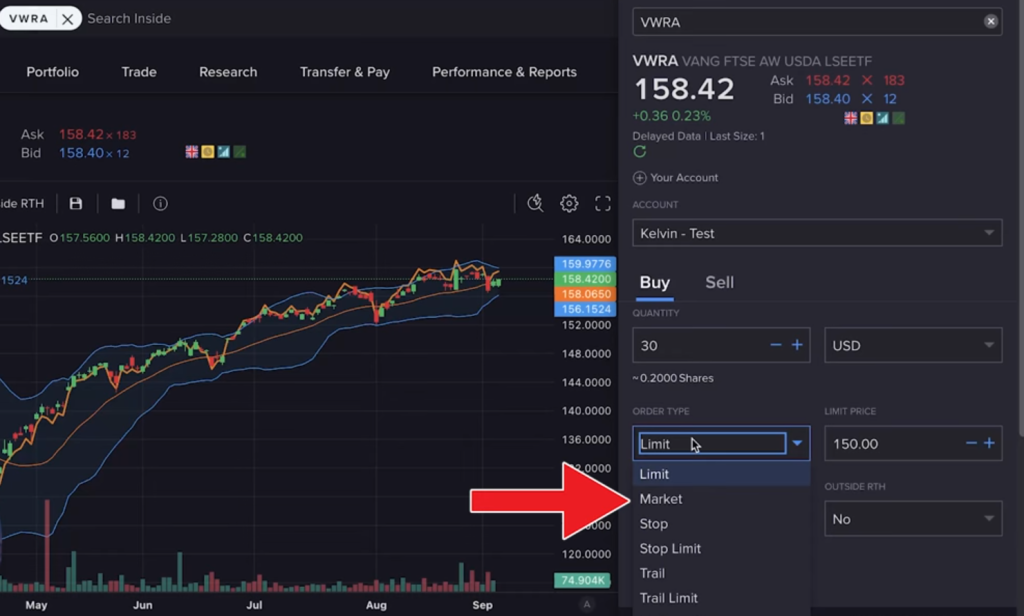
Task: Open the Portfolio menu
Action: point(52,72)
